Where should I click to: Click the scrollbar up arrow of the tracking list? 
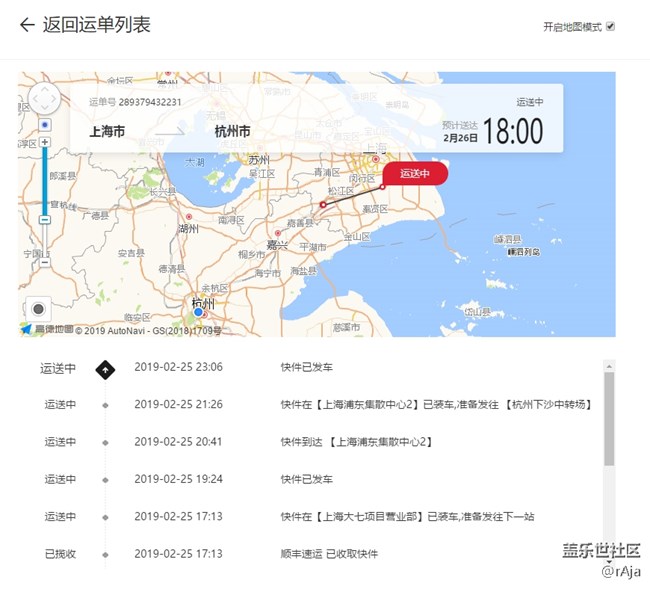(609, 366)
